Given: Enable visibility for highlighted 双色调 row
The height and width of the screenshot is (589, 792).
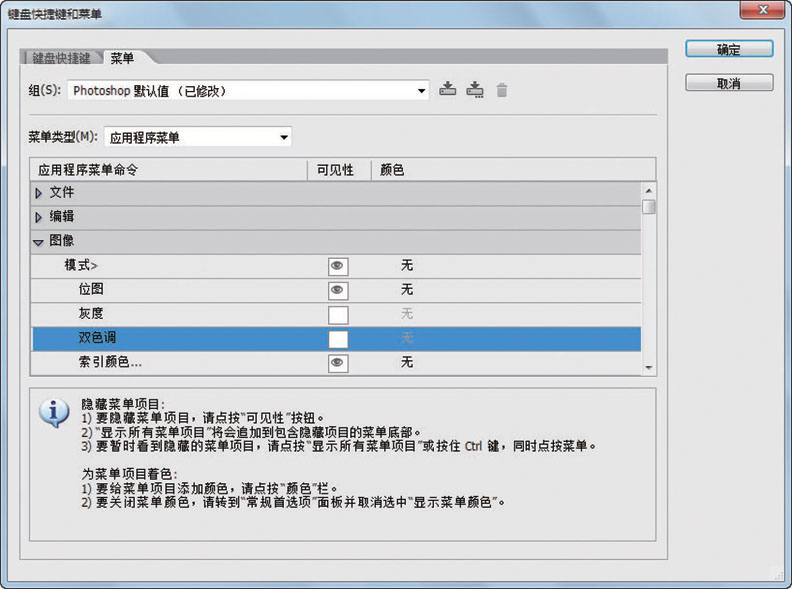Looking at the screenshot, I should (338, 338).
